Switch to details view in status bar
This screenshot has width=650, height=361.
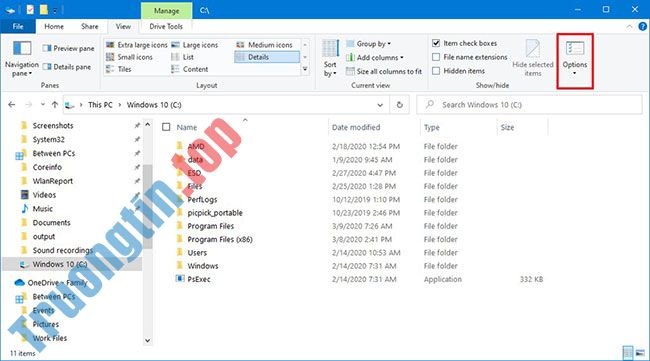point(628,354)
